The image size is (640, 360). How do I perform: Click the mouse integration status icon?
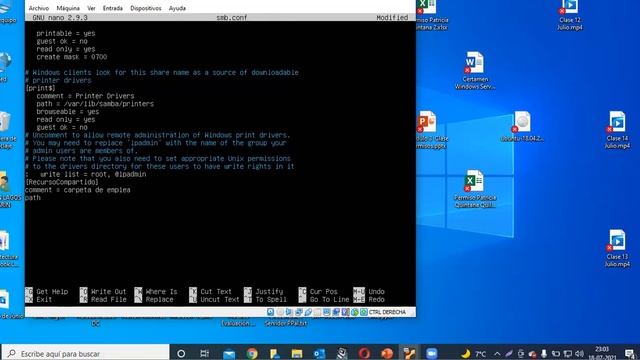(355, 312)
